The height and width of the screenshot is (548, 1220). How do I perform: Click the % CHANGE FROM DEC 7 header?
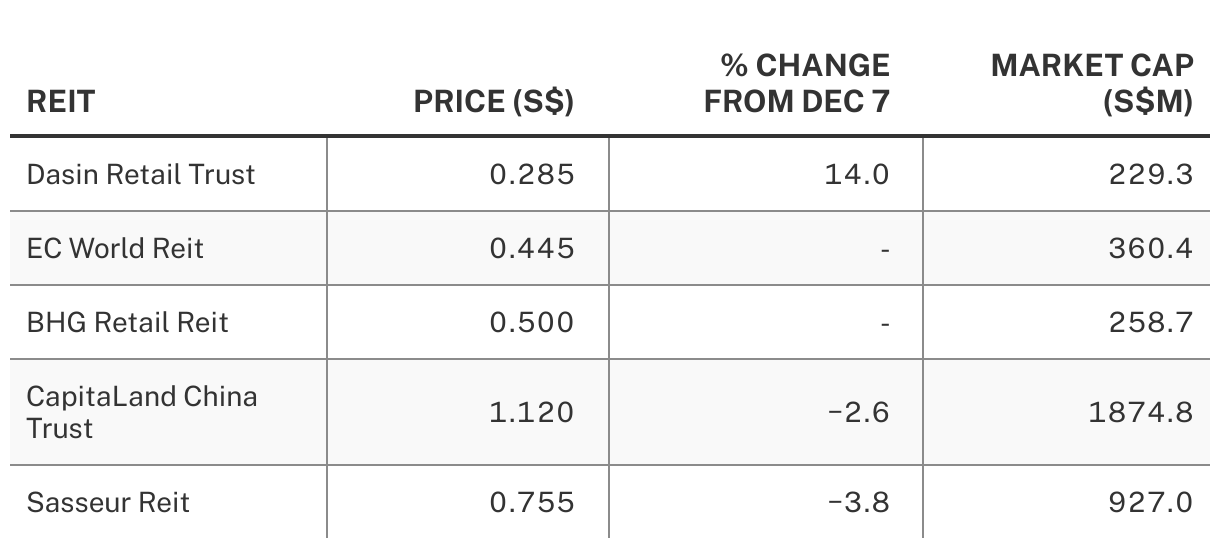(x=797, y=83)
